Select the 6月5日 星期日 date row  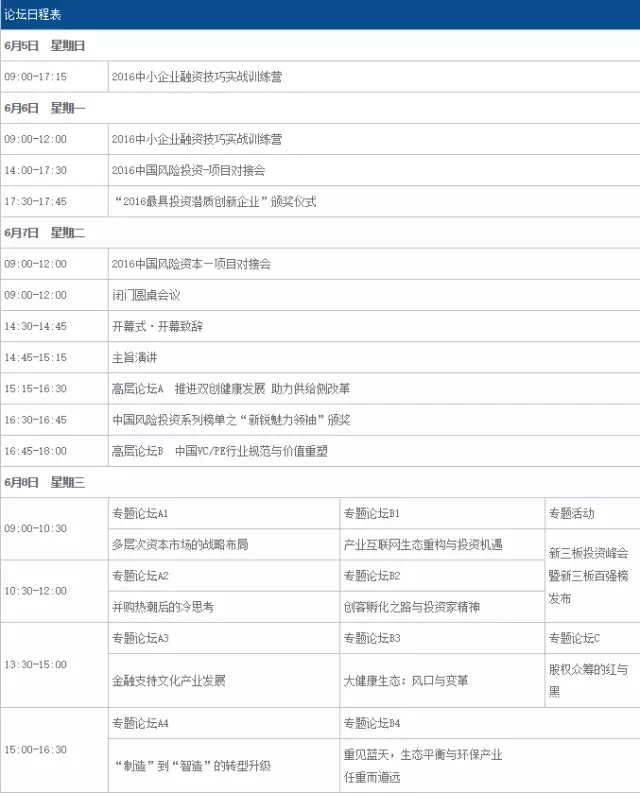45,45
